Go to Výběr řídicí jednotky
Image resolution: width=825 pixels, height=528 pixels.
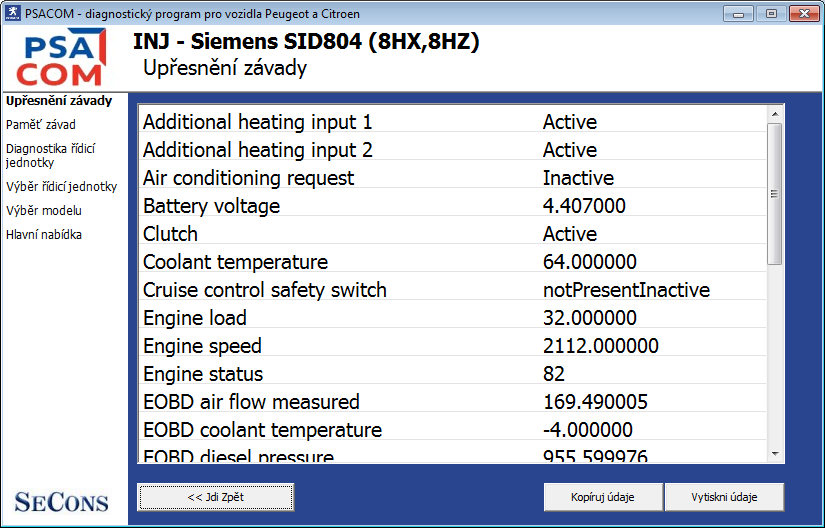[x=61, y=186]
